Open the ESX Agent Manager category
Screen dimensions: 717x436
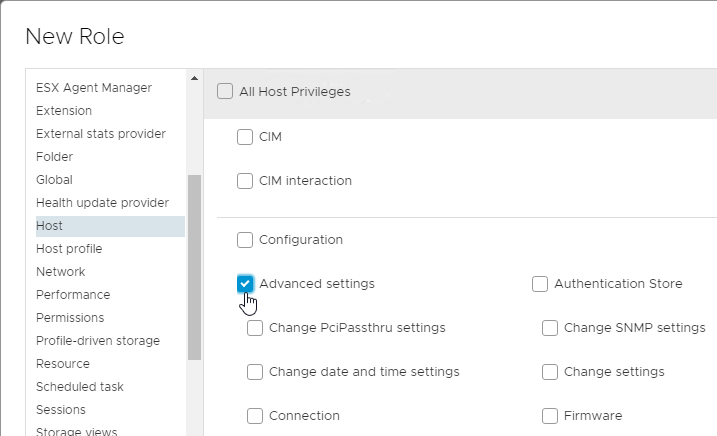pyautogui.click(x=94, y=88)
